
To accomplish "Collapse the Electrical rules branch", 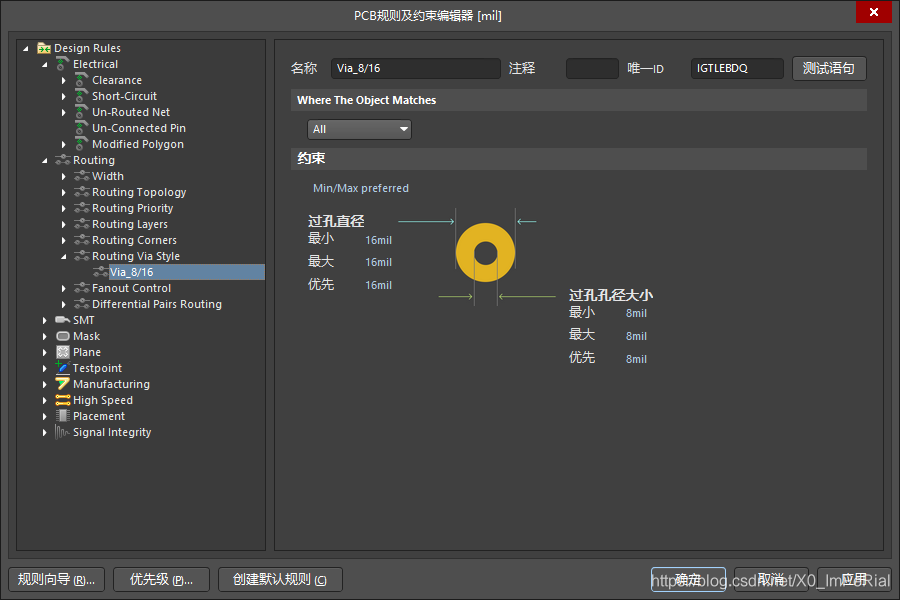I will pos(45,65).
